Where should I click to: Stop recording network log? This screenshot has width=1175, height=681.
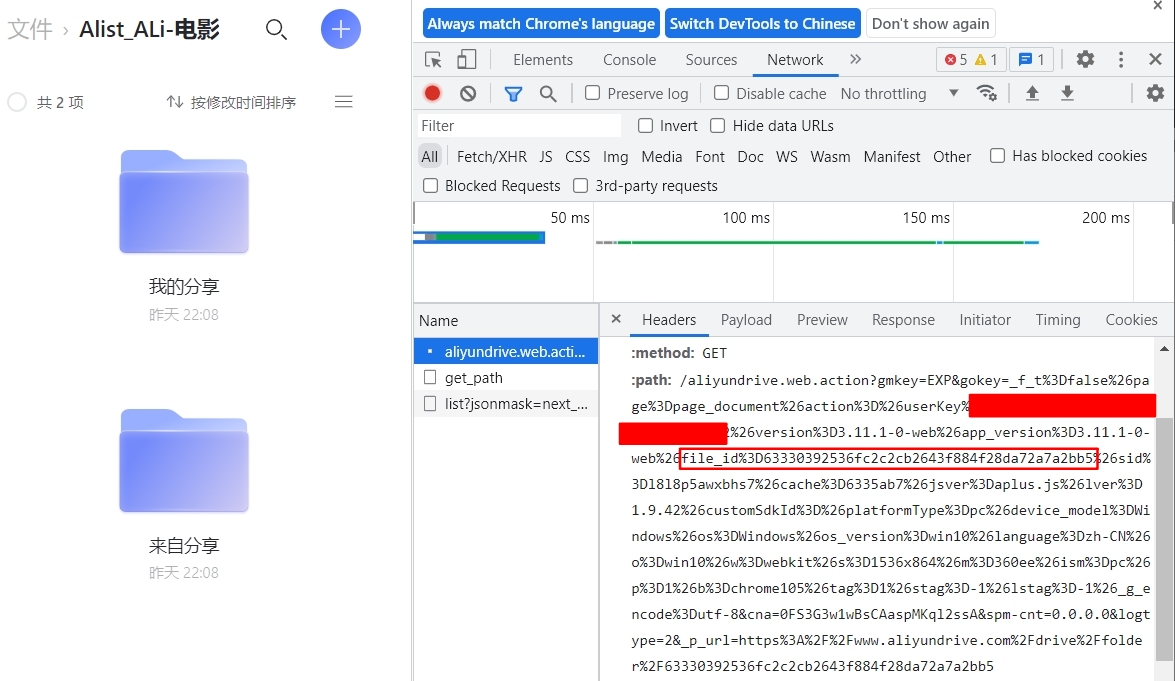click(432, 94)
